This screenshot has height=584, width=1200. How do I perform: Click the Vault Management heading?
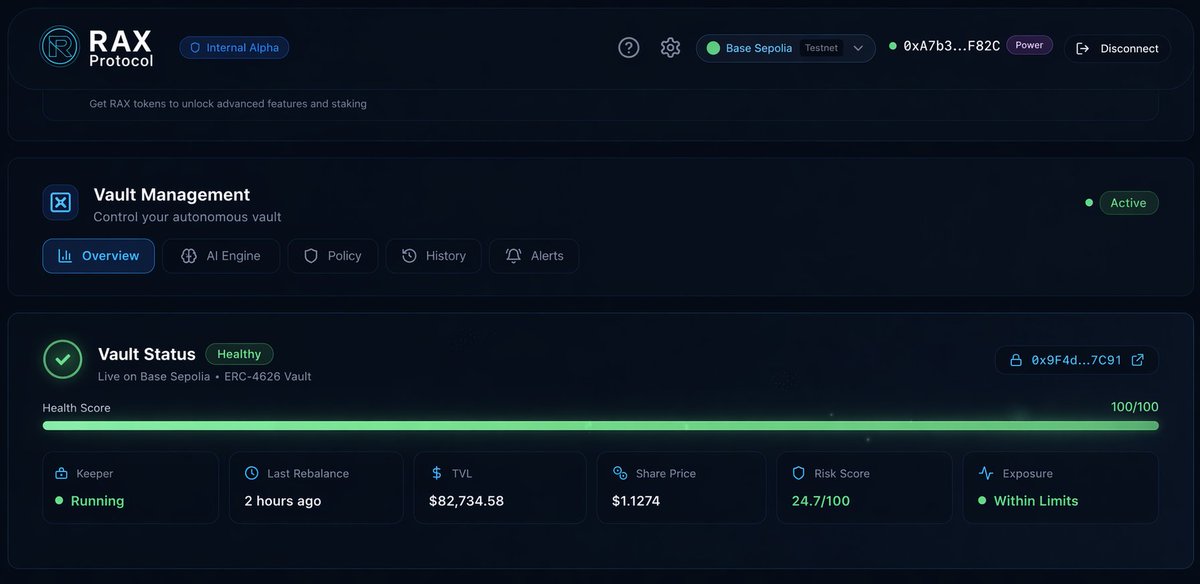(172, 194)
